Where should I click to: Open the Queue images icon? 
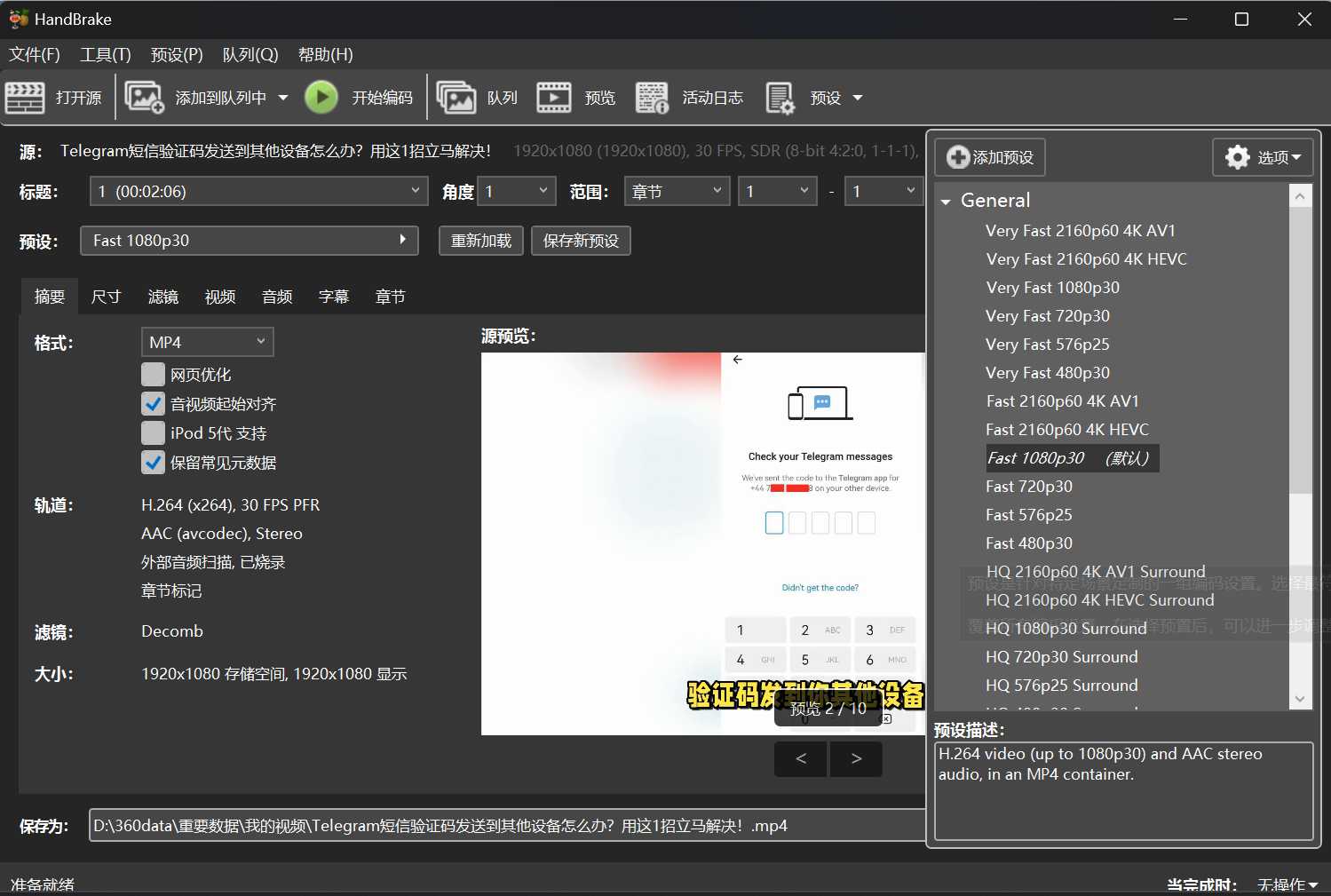456,98
